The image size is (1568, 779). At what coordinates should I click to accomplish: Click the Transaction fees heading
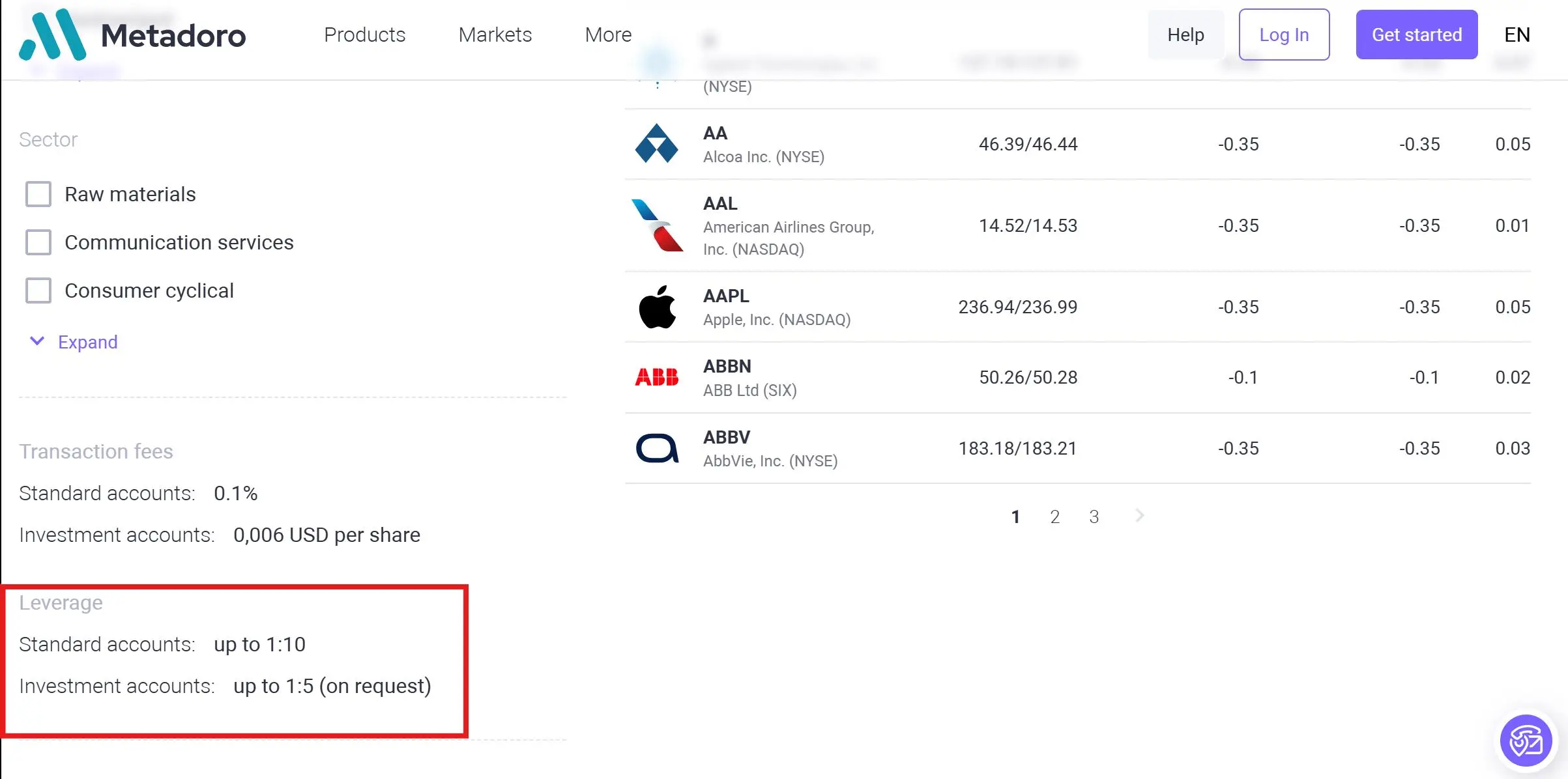[x=96, y=451]
